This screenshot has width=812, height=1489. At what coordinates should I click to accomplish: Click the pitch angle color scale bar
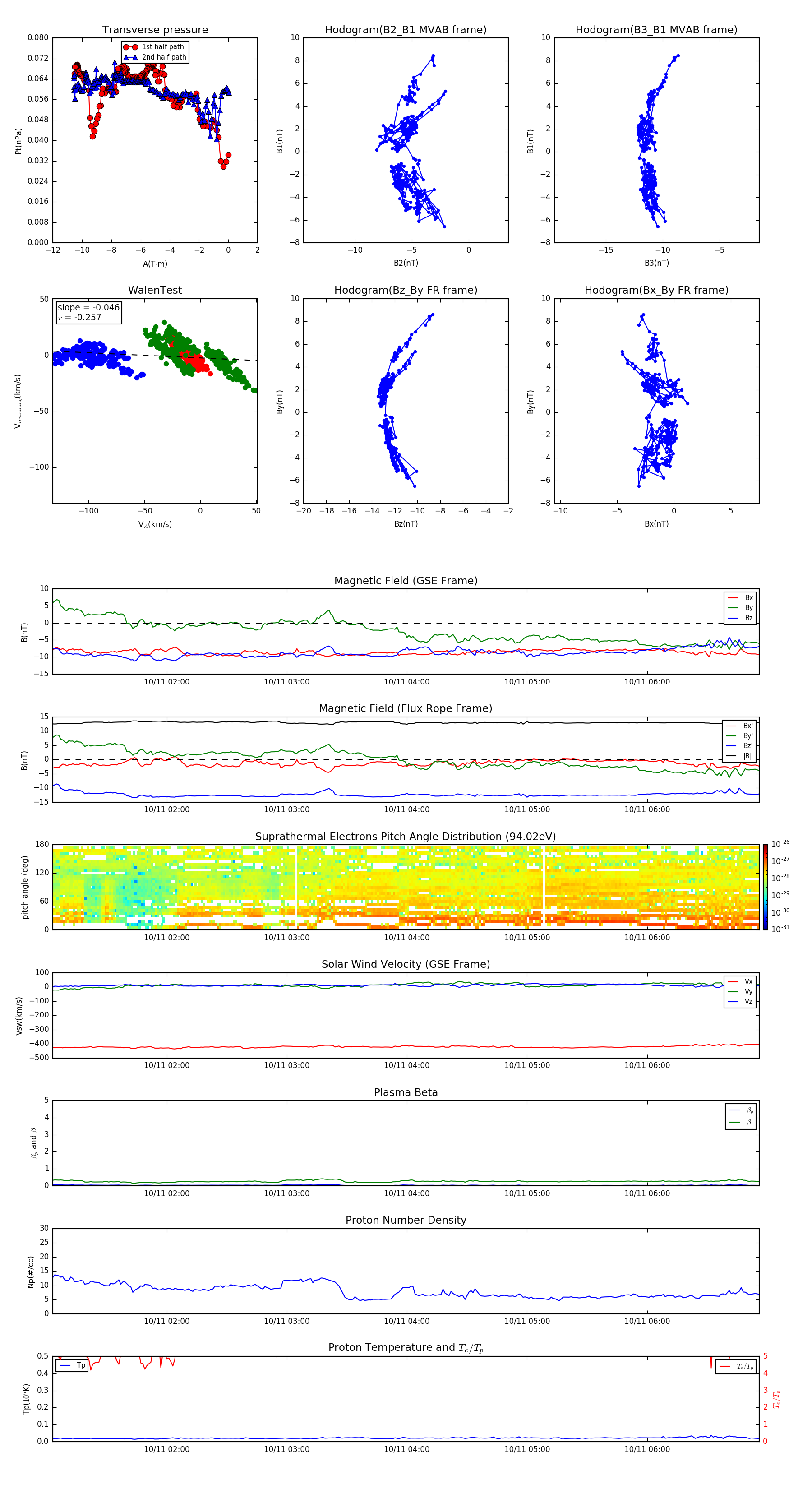pyautogui.click(x=765, y=887)
